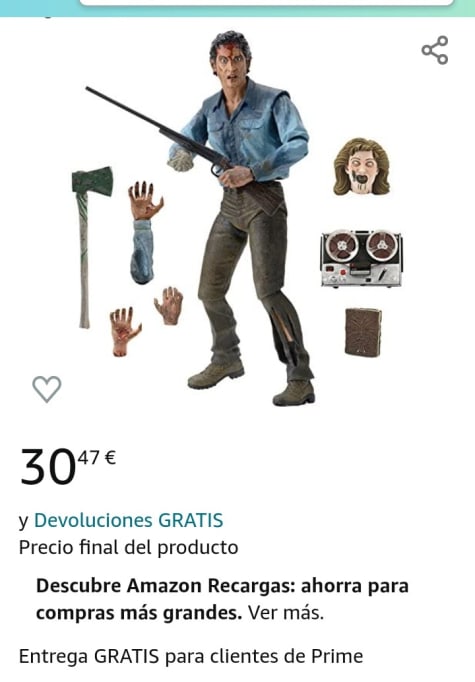This screenshot has width=475, height=682.
Task: Tap Entrega GRATIS para clientes de Prime
Action: [x=191, y=656]
